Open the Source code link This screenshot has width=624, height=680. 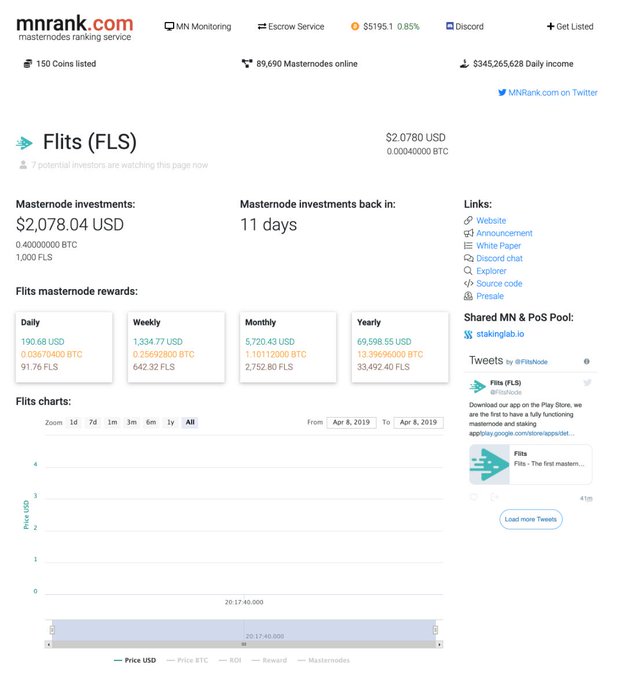[x=499, y=283]
